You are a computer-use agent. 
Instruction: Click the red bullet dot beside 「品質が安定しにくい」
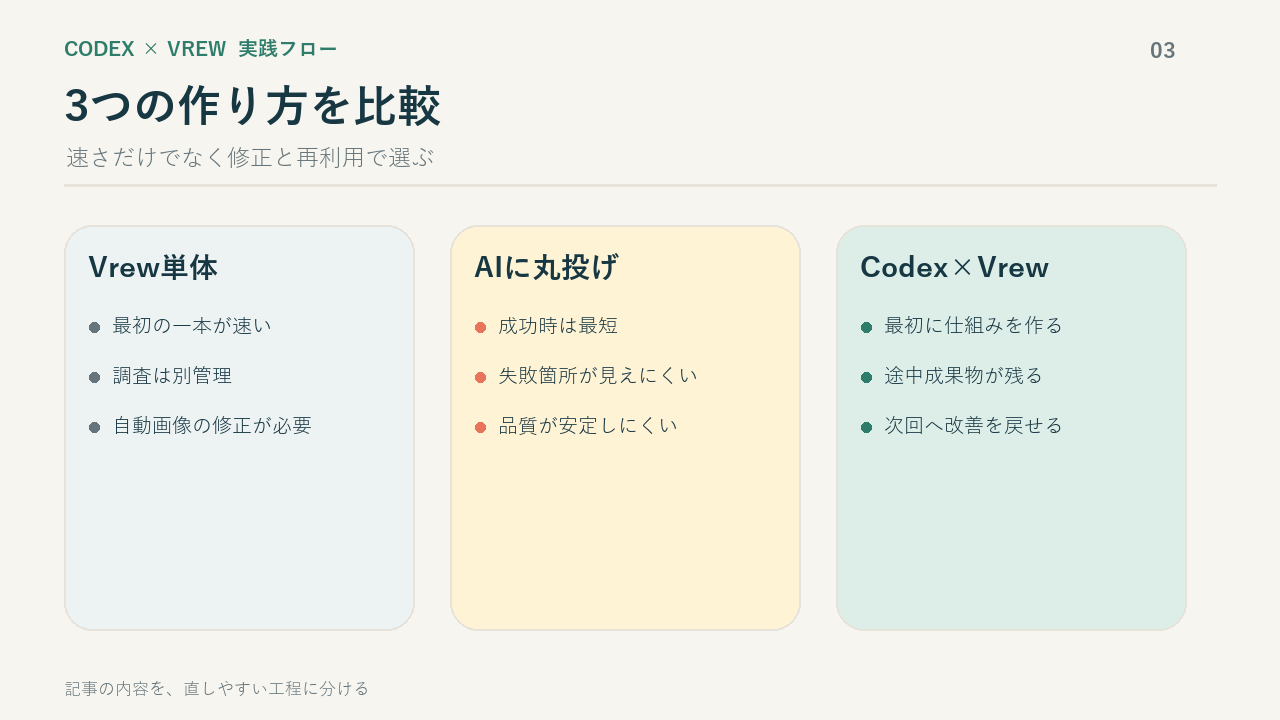pos(481,427)
